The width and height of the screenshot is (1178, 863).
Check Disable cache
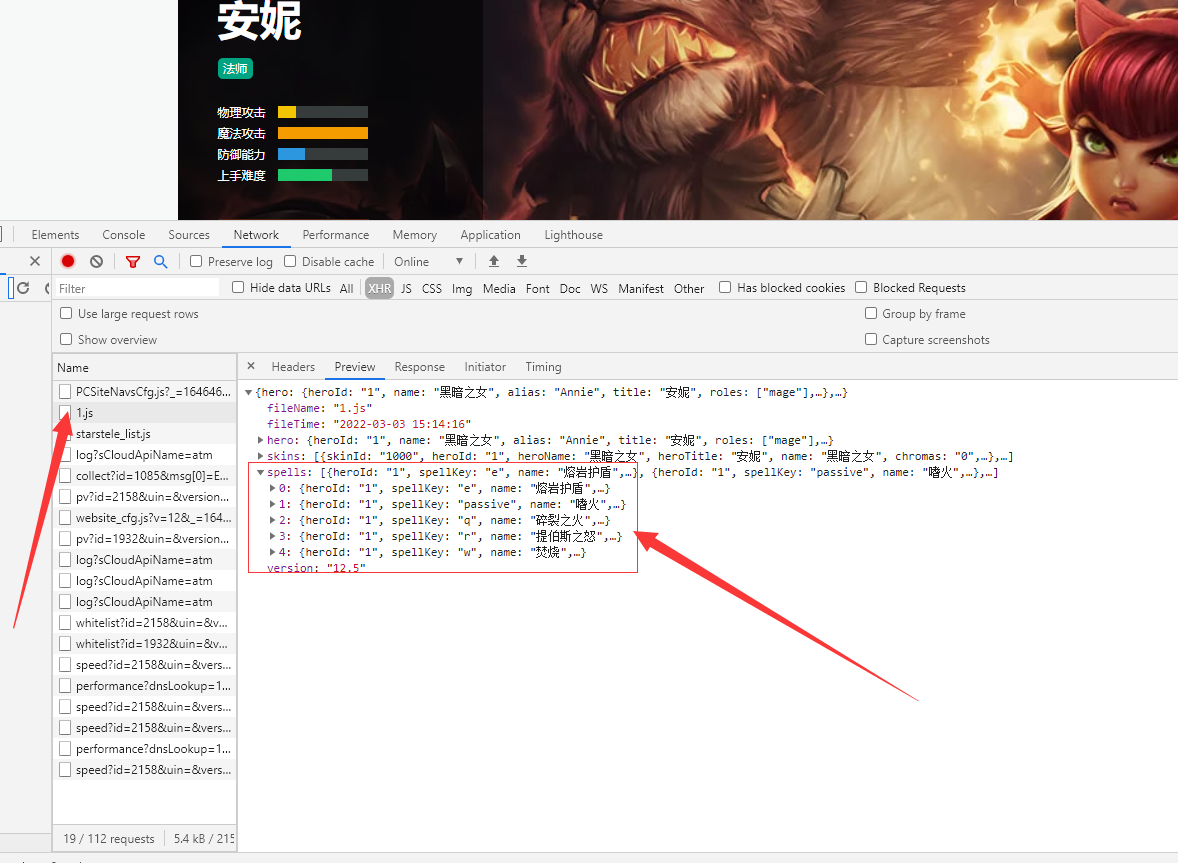point(290,260)
